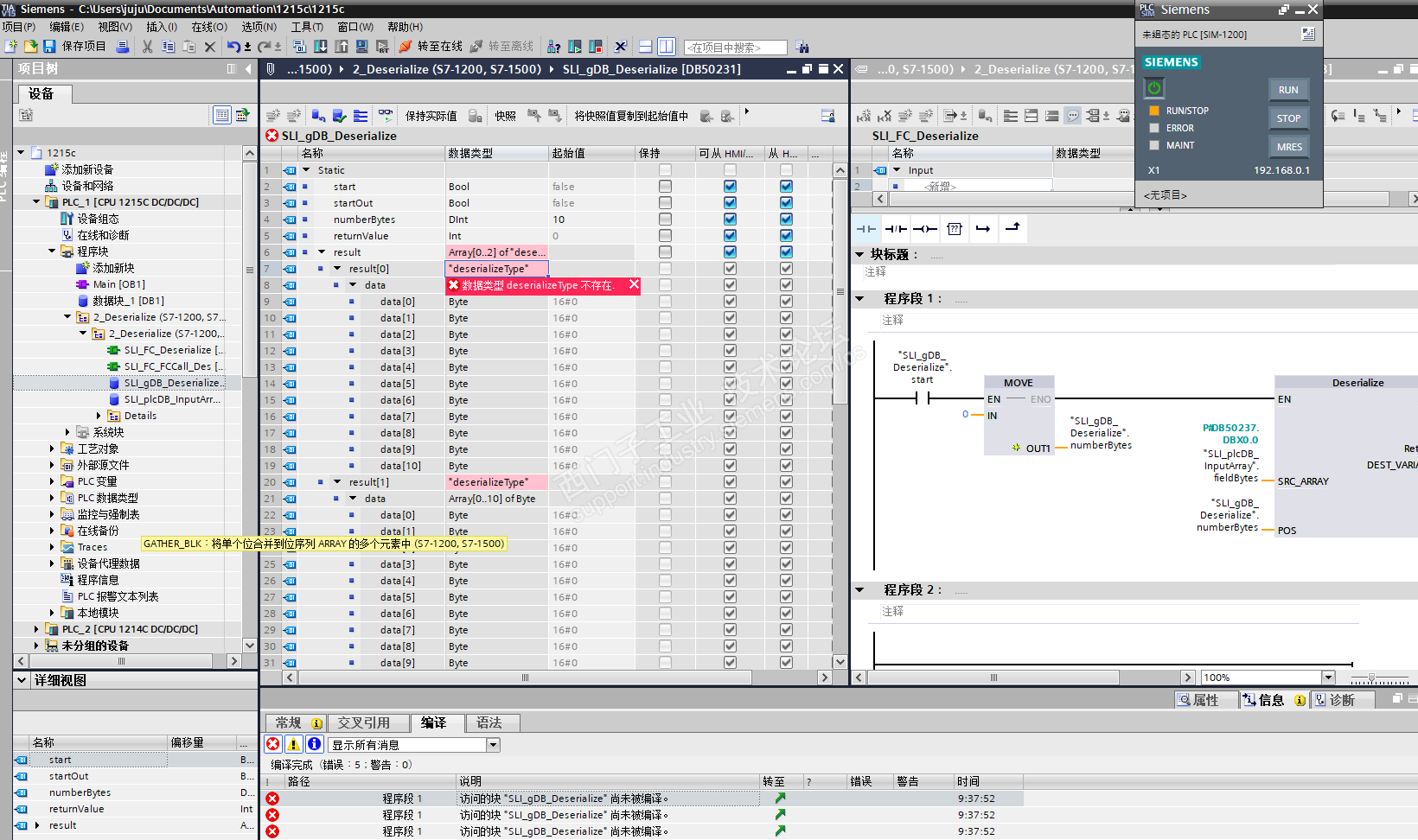Expand PLC_2 [CPU 1214C DC/DC/DC] node
The image size is (1418, 840).
(36, 629)
